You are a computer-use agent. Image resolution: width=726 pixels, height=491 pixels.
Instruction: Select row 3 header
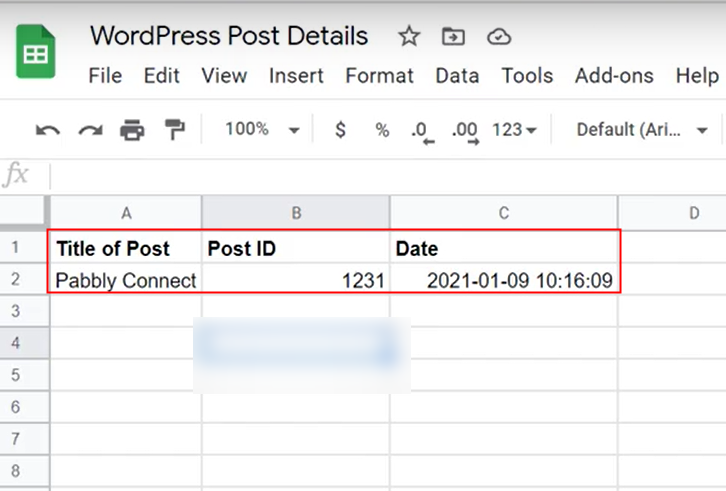click(24, 311)
